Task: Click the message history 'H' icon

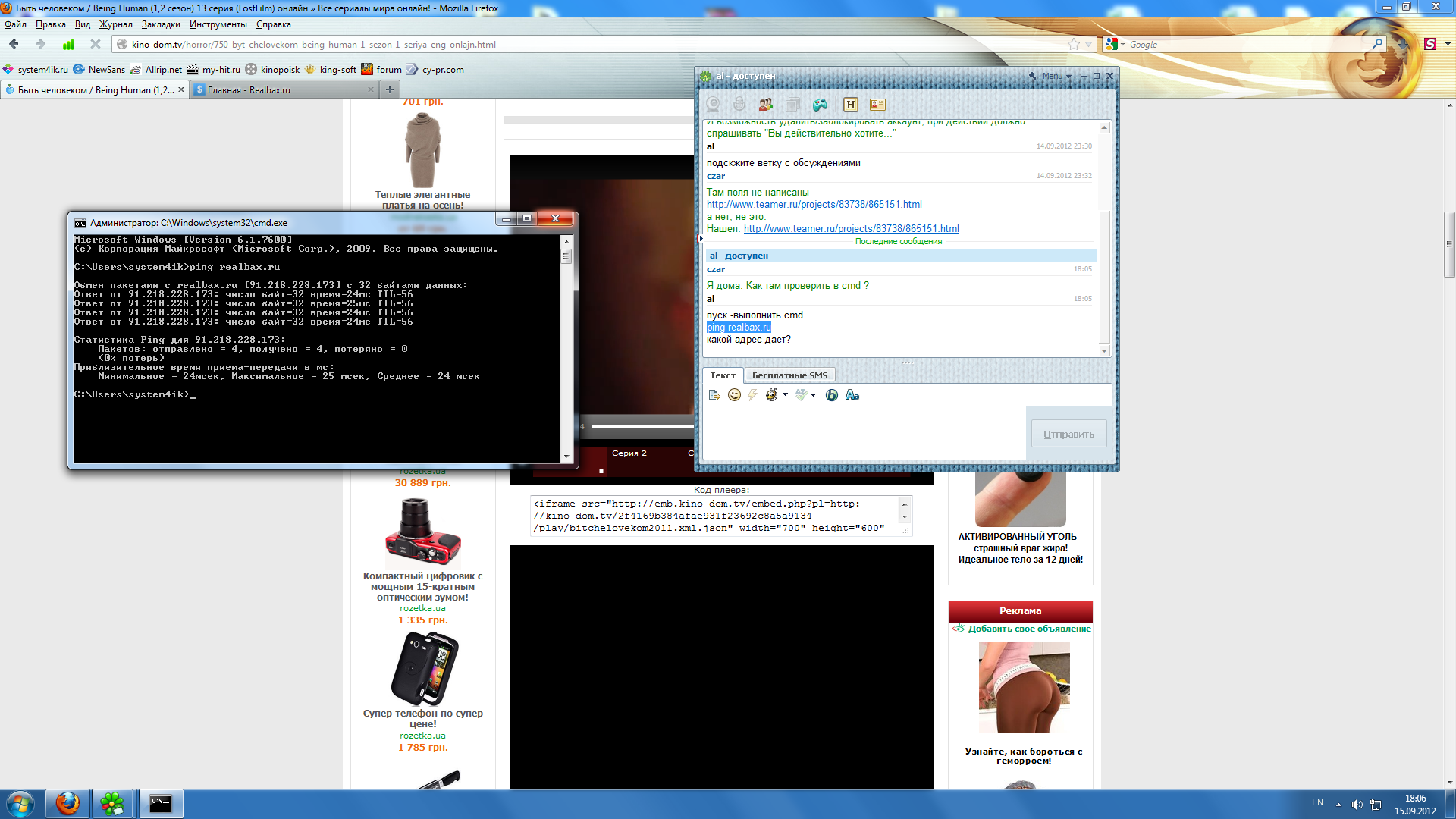Action: [x=850, y=105]
